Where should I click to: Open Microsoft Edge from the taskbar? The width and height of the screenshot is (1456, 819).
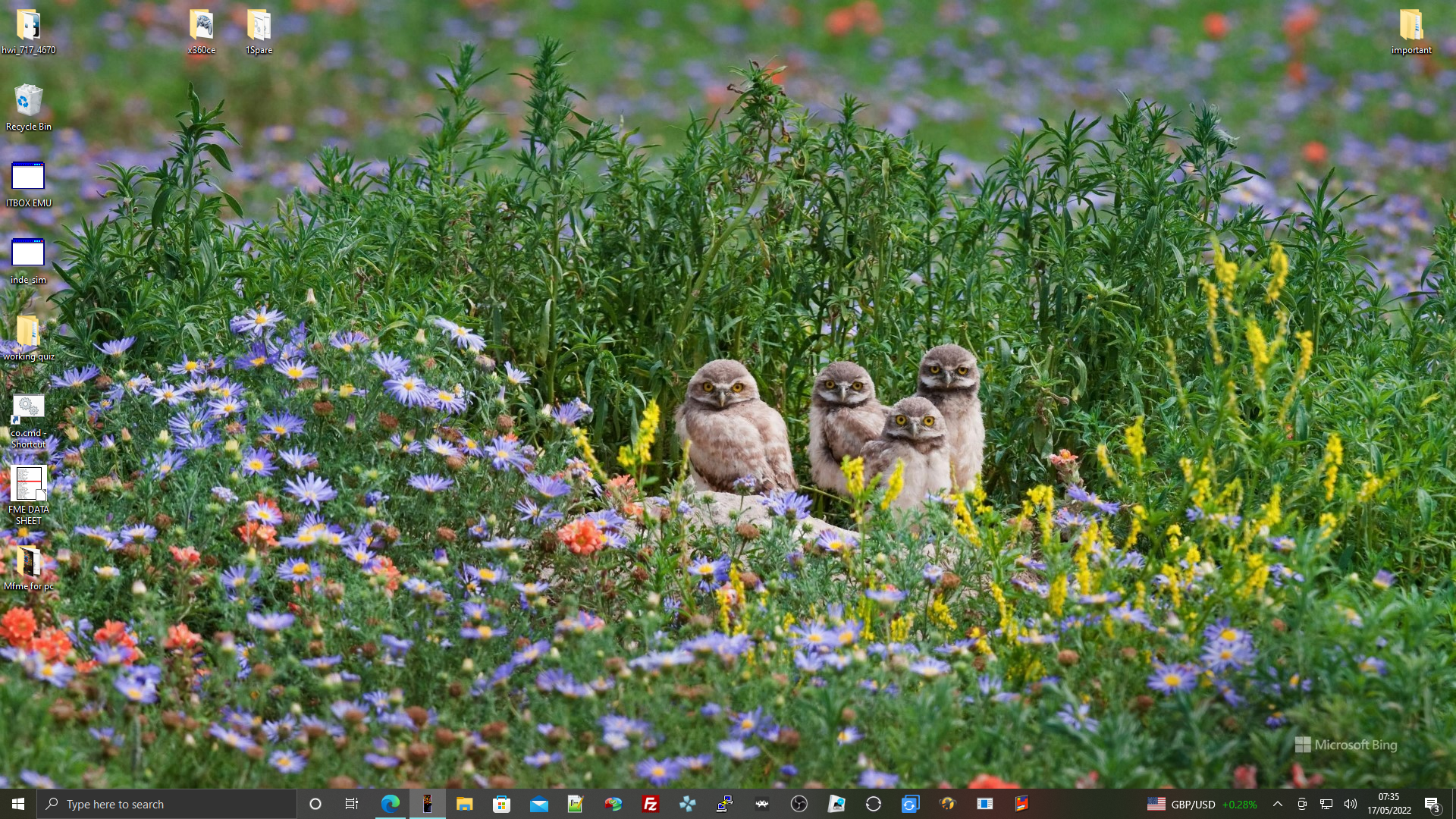tap(391, 804)
